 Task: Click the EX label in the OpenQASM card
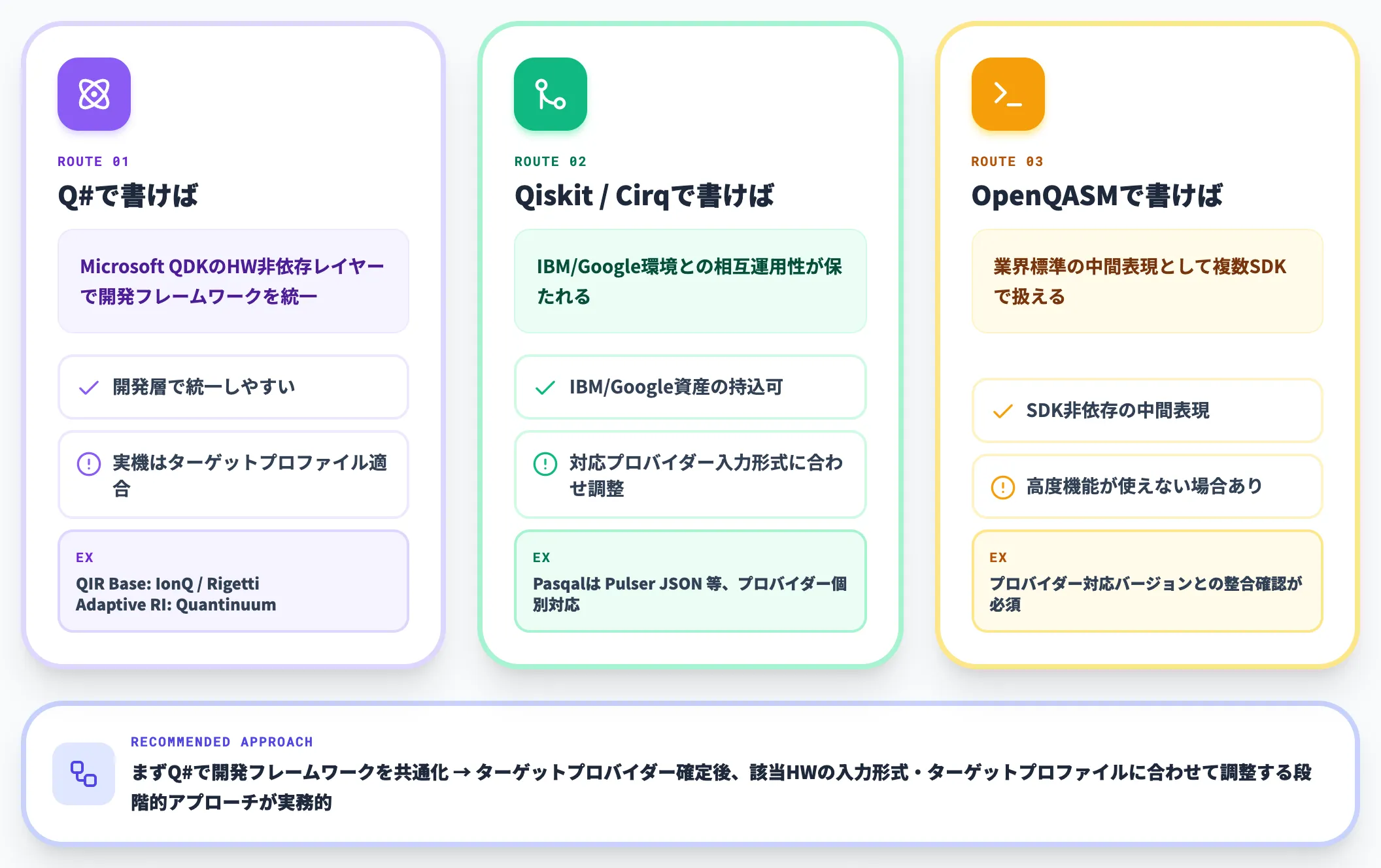(x=998, y=558)
